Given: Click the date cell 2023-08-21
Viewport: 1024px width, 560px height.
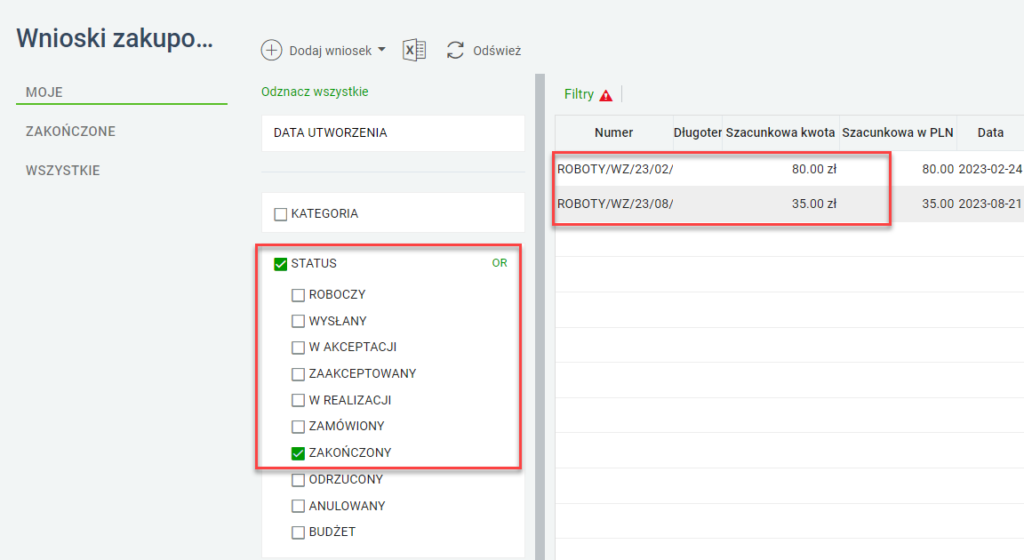Looking at the screenshot, I should pyautogui.click(x=989, y=204).
